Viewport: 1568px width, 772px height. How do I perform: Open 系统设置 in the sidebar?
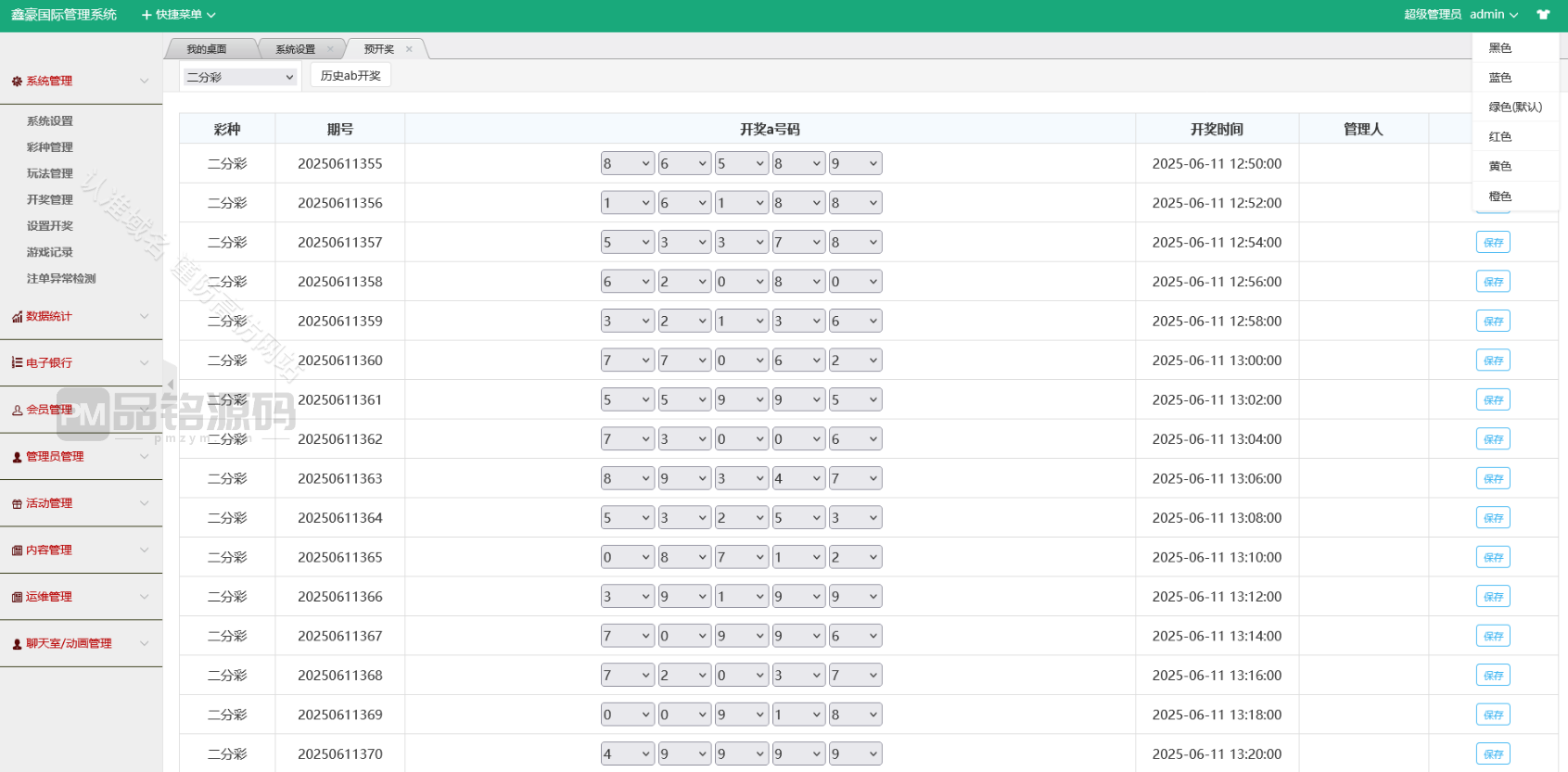click(x=50, y=121)
